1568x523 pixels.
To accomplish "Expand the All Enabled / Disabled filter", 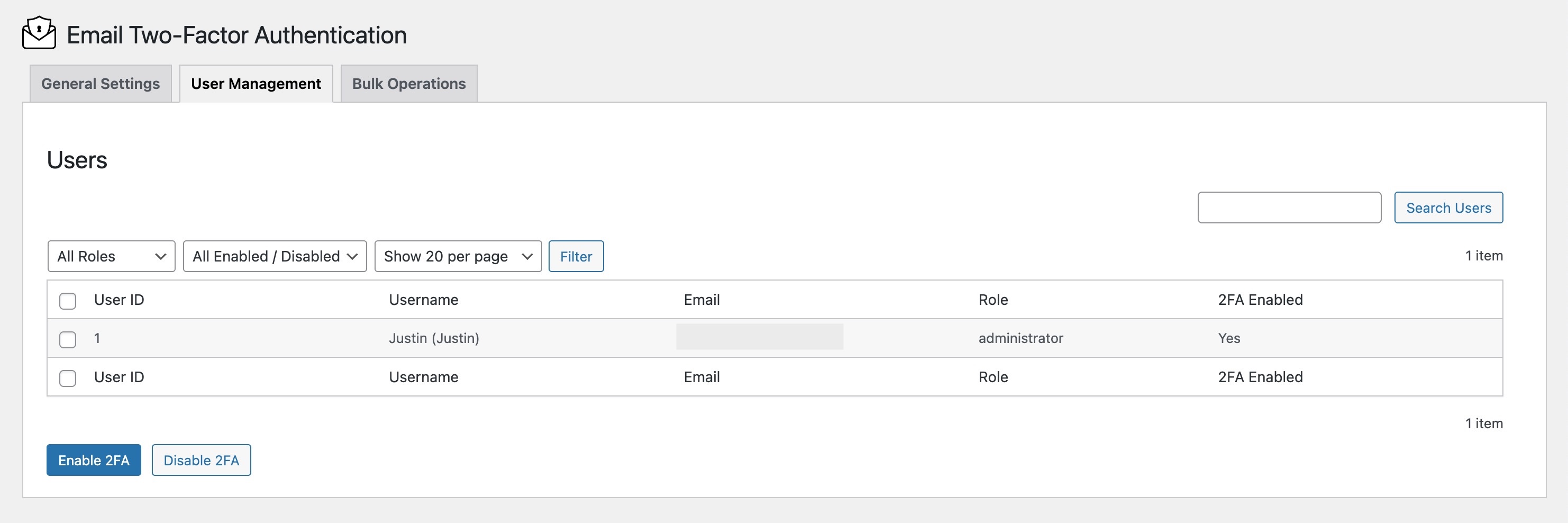I will 275,256.
